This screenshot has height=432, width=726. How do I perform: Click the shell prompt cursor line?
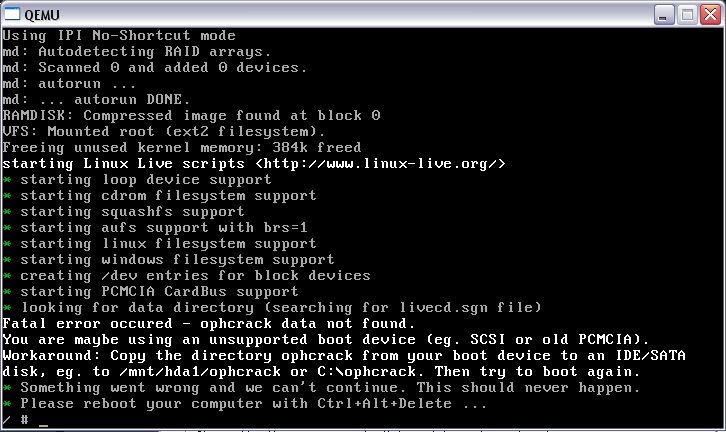click(x=25, y=420)
